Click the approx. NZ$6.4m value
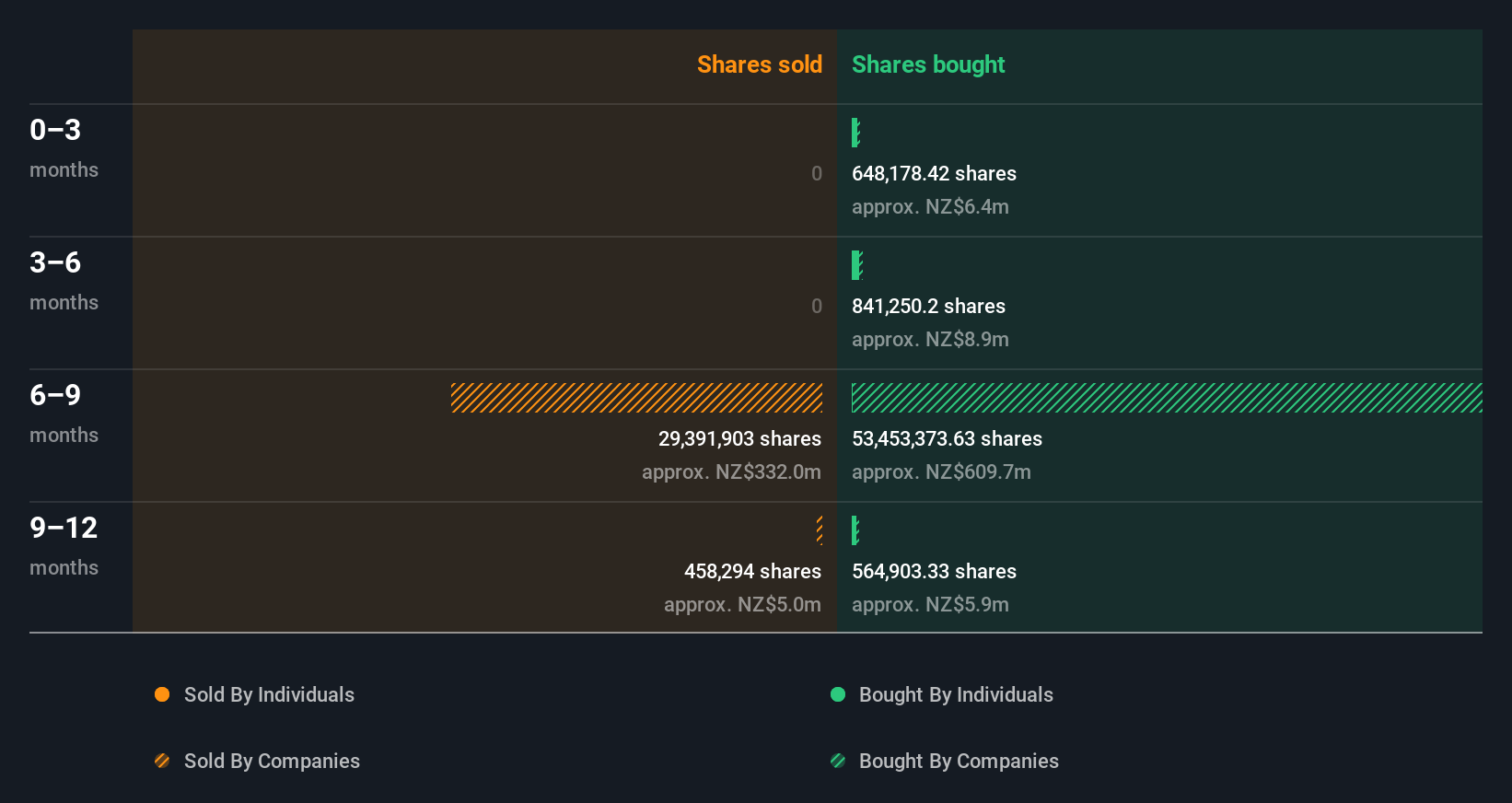 tap(930, 207)
